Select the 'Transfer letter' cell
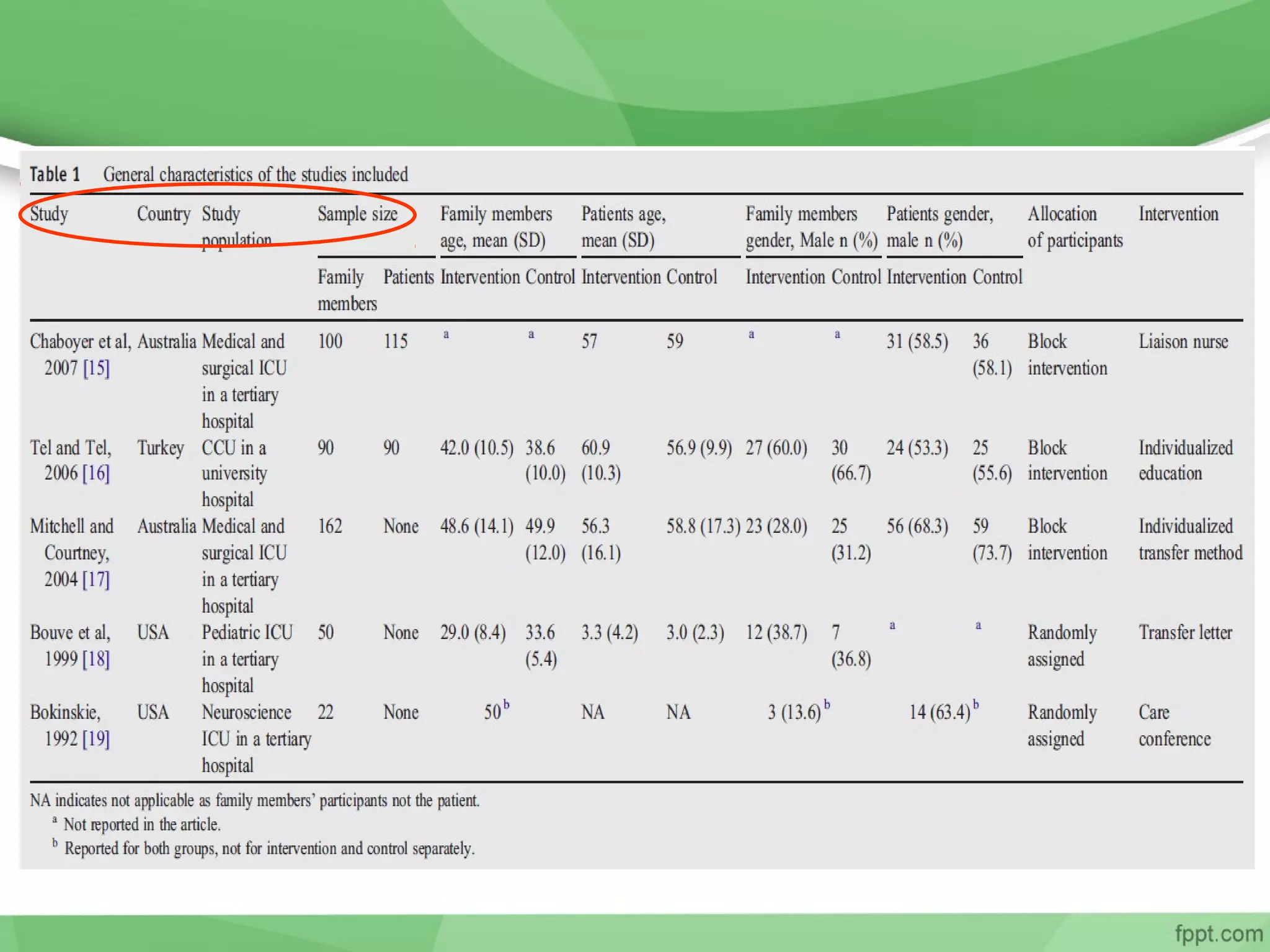 pyautogui.click(x=1184, y=633)
